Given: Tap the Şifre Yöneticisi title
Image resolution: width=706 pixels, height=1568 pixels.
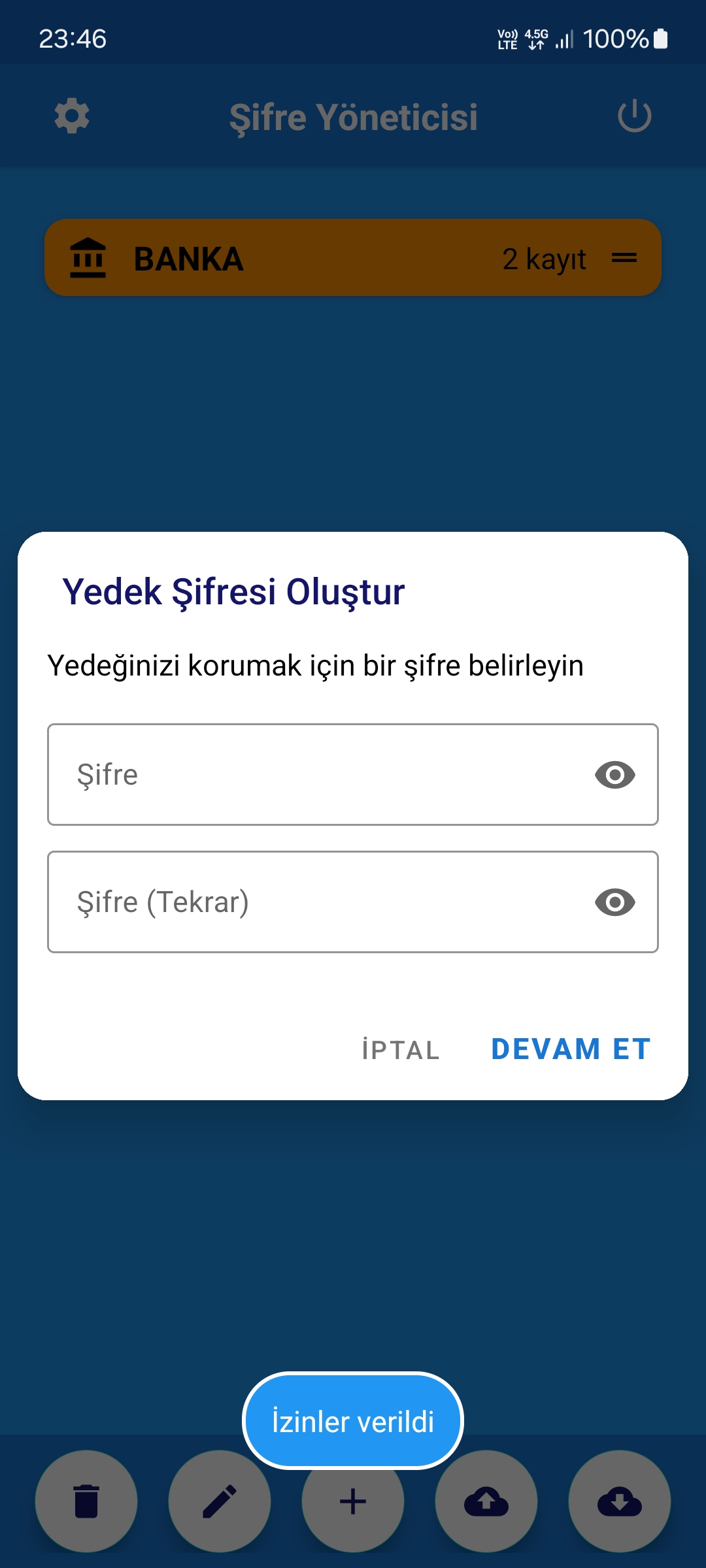Looking at the screenshot, I should pyautogui.click(x=353, y=118).
